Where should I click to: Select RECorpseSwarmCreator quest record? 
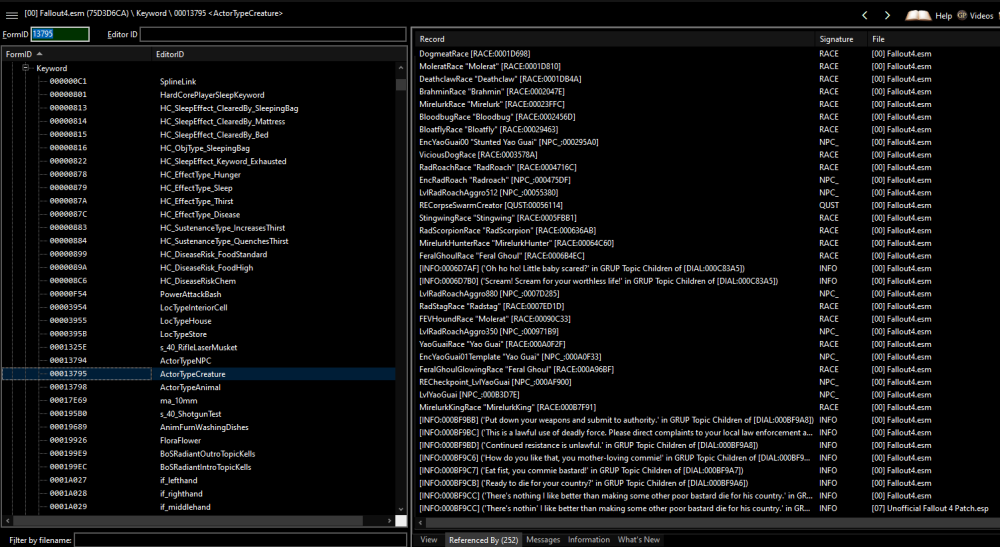[707, 205]
